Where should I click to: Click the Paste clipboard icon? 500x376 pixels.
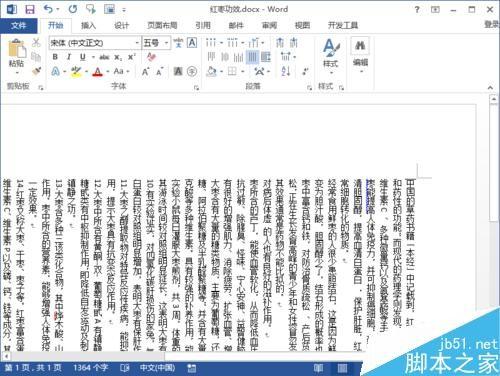17,48
